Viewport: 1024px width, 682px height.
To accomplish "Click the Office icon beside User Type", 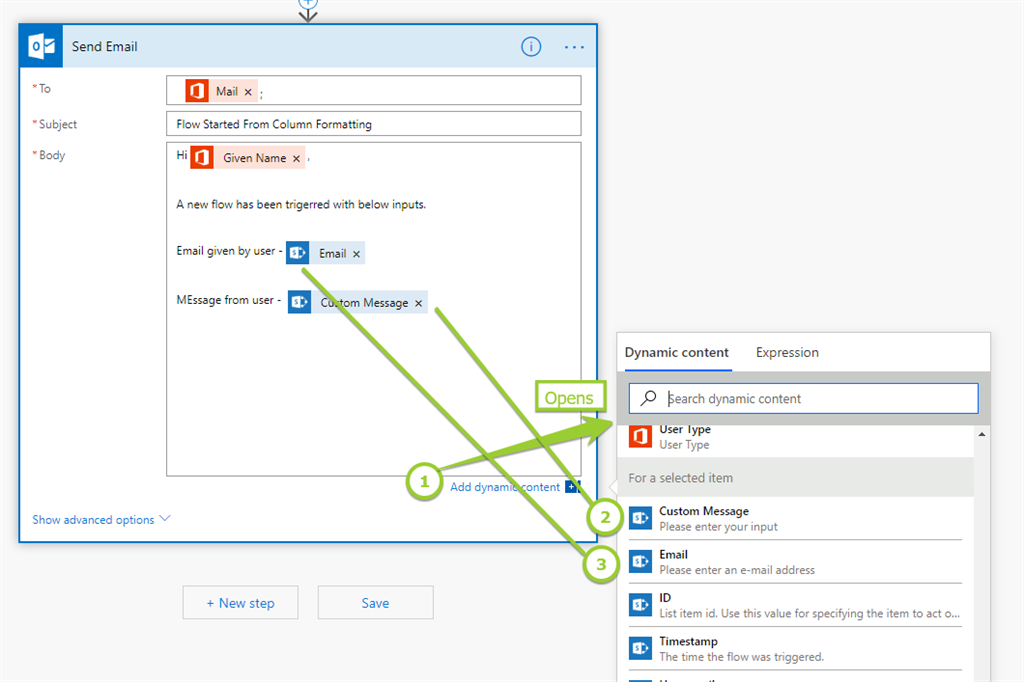I will tap(640, 436).
